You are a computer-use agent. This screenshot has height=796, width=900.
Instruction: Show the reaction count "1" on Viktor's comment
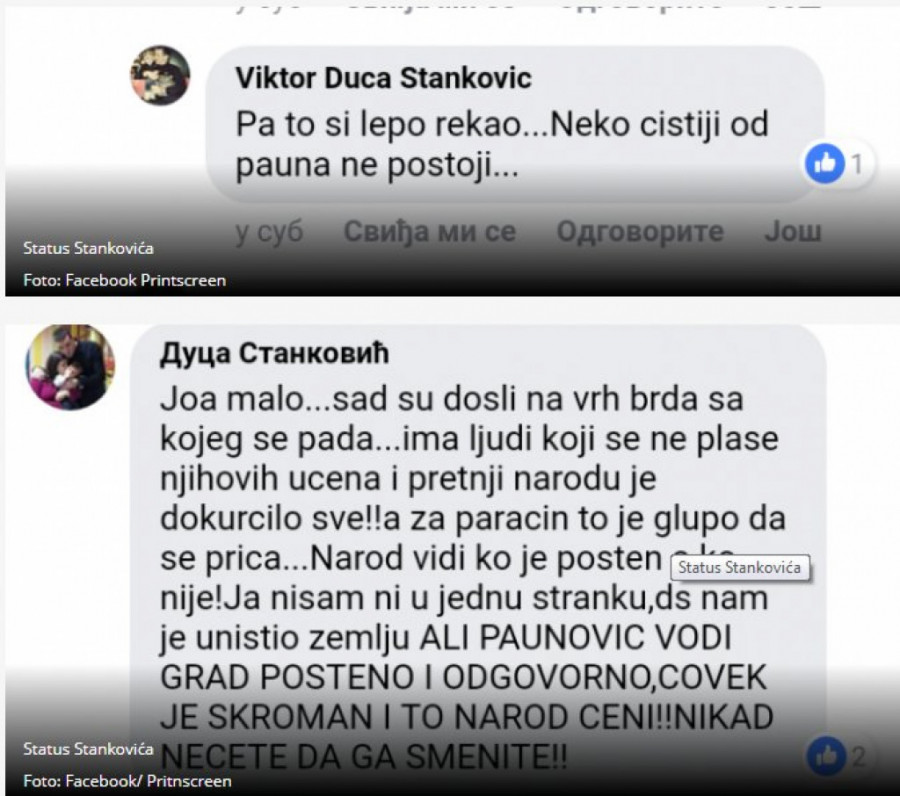tap(857, 165)
